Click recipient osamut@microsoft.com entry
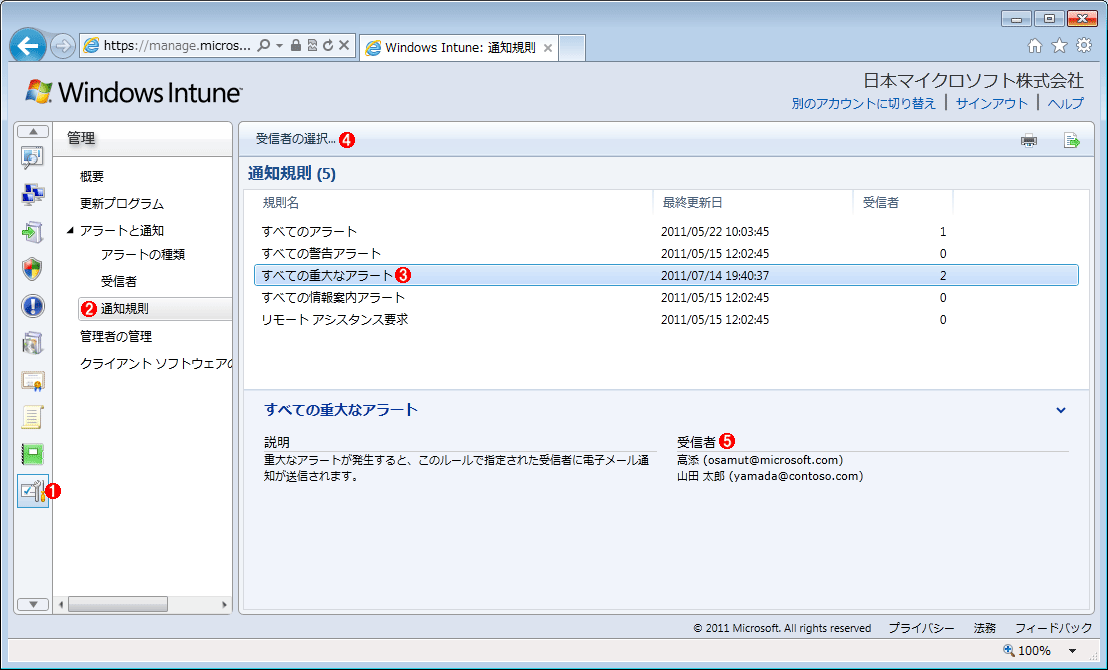This screenshot has width=1108, height=670. 760,461
